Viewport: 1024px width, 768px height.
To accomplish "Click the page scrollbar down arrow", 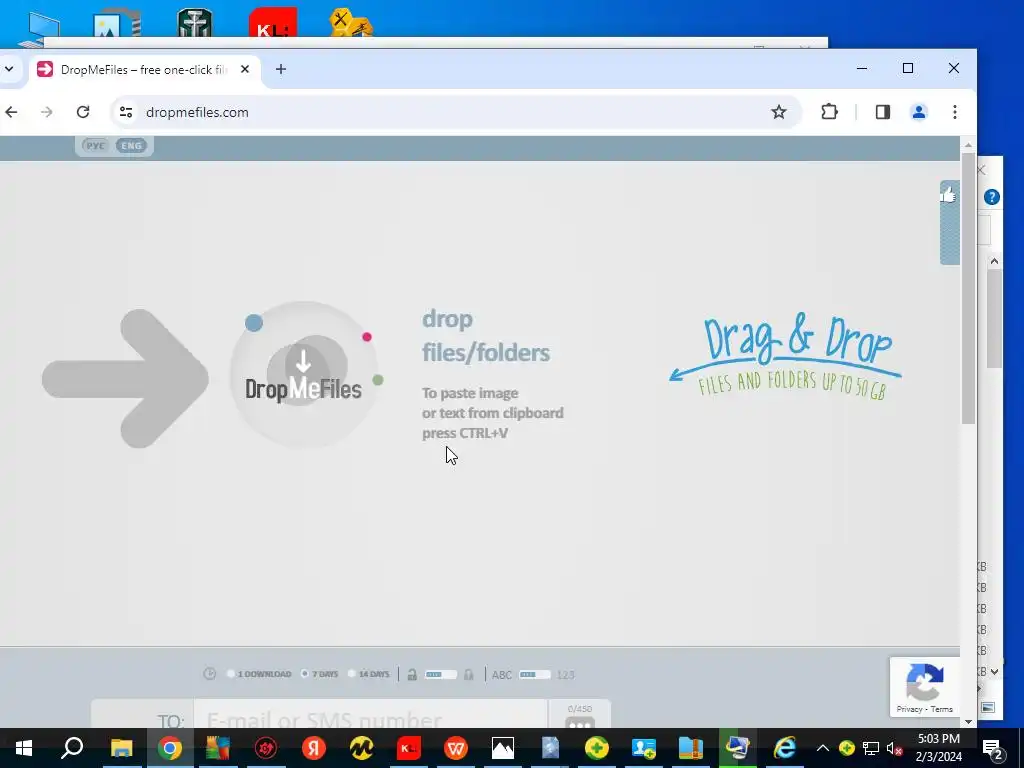I will (x=968, y=722).
